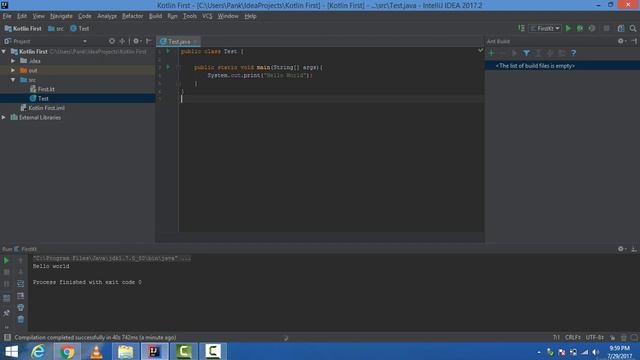Start debugging with the bug icon
Screen dimensions: 640x360
[x=580, y=28]
